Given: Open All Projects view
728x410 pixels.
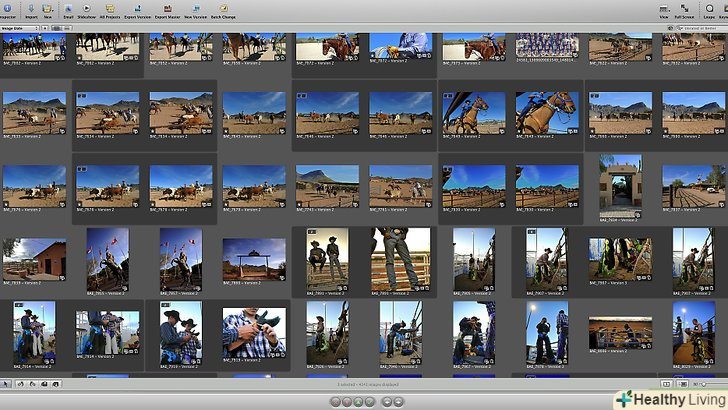Looking at the screenshot, I should 109,10.
